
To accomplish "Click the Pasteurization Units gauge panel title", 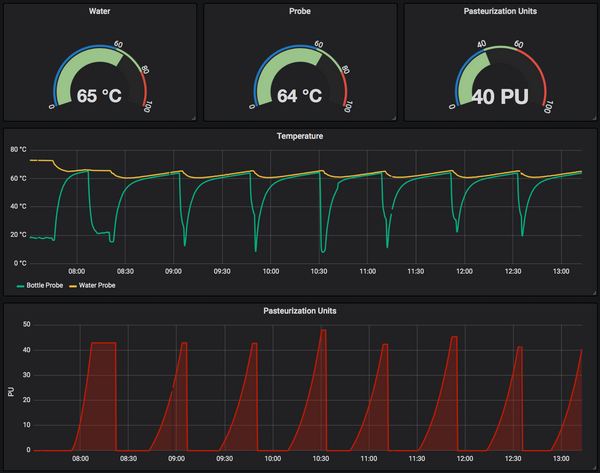I will click(x=500, y=12).
